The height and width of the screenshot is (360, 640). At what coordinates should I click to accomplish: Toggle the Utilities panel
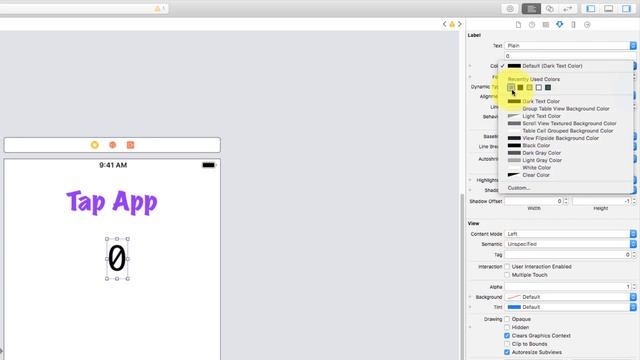pos(627,9)
